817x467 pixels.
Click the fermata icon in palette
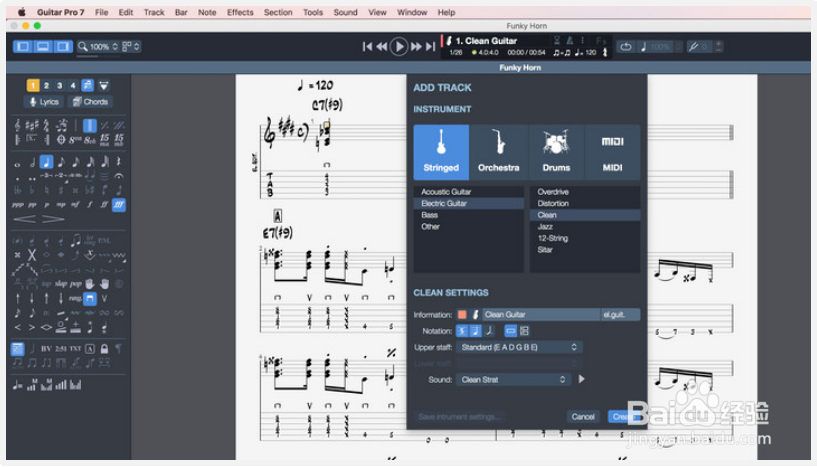coord(119,177)
